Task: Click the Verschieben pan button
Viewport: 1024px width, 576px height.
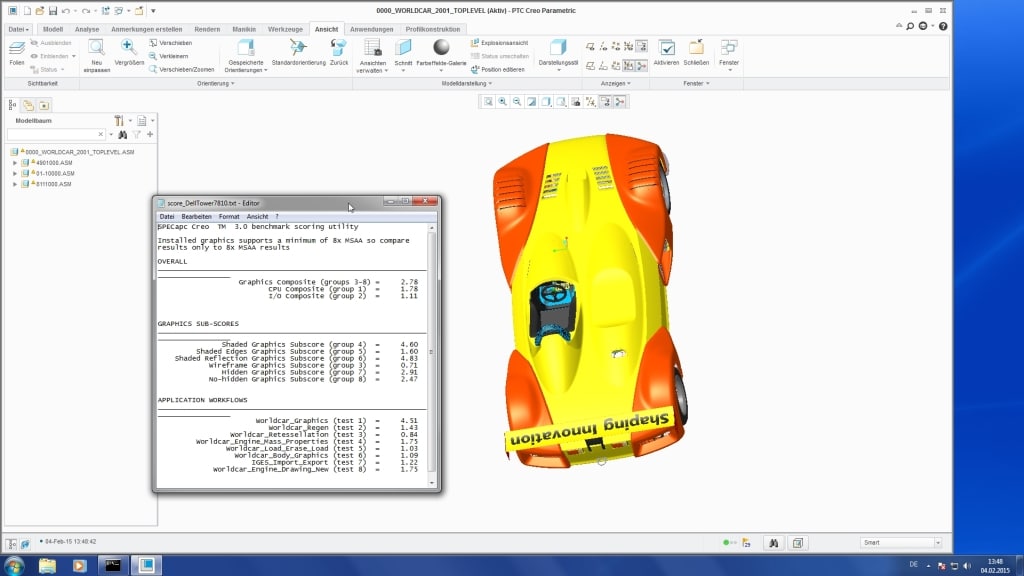Action: tap(170, 43)
